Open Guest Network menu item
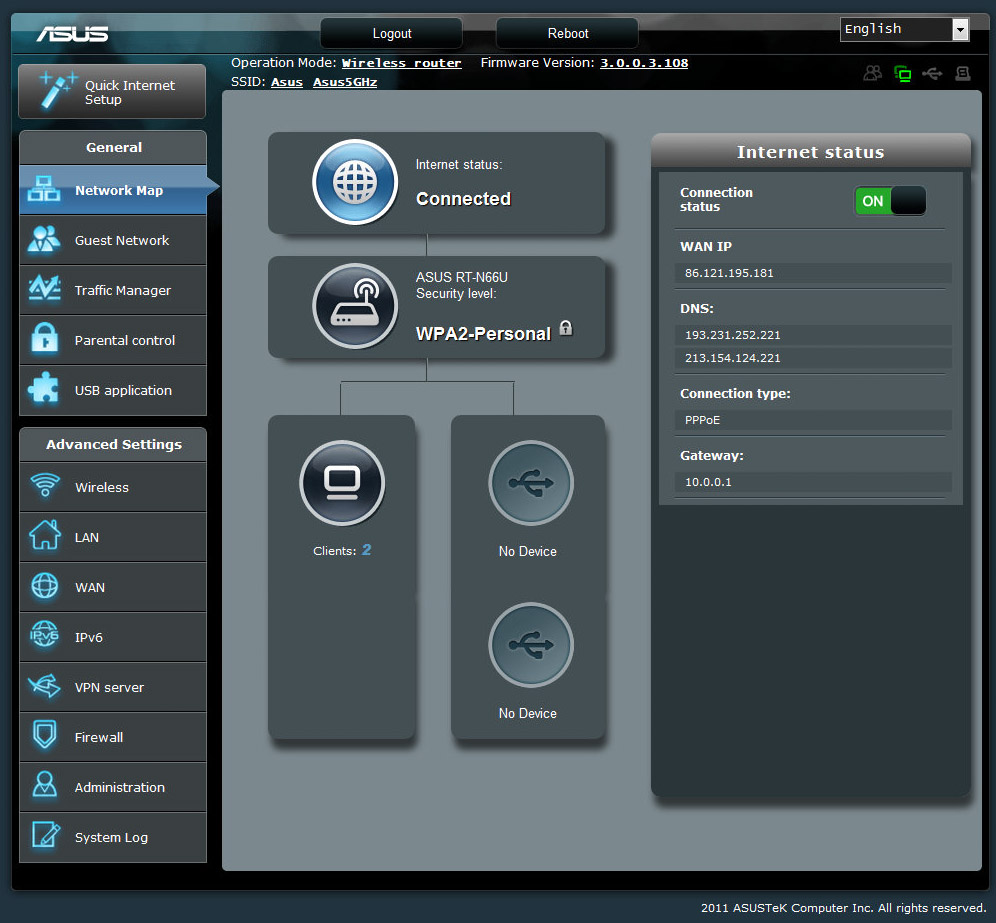996x923 pixels. (113, 240)
